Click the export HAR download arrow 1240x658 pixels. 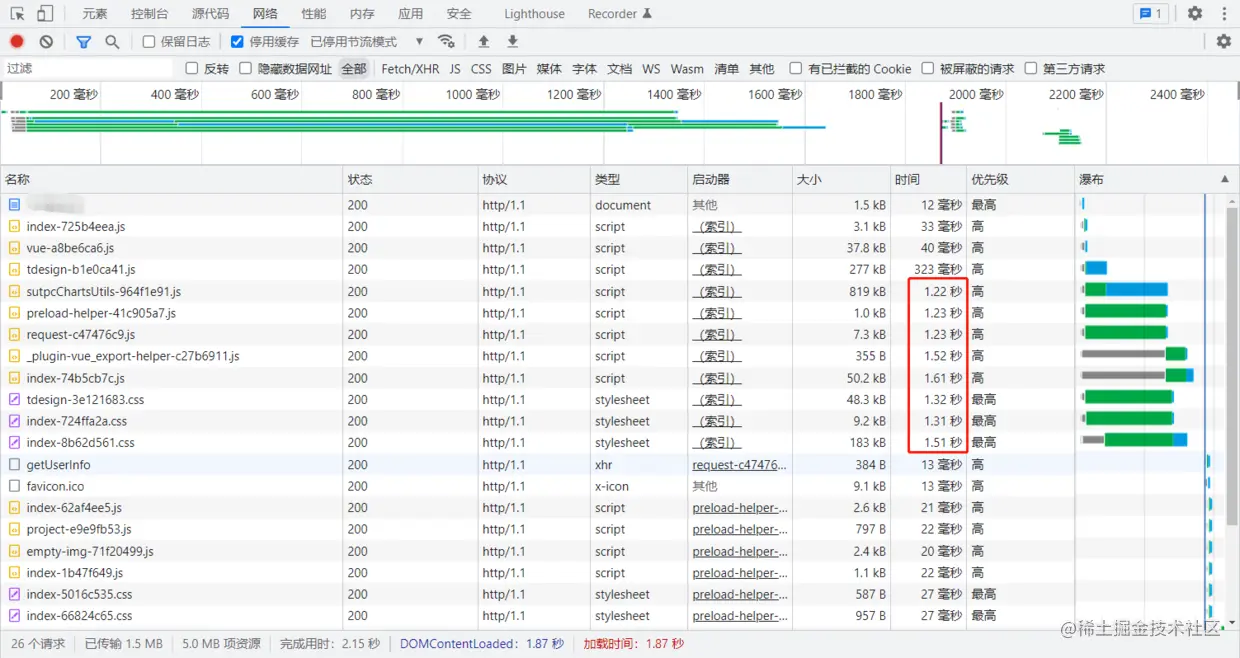513,42
